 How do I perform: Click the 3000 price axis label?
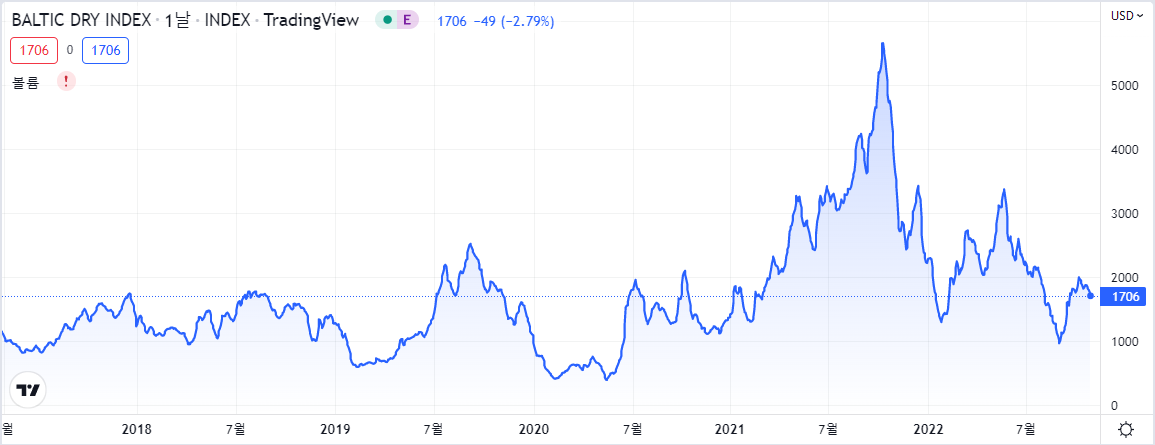click(1124, 214)
